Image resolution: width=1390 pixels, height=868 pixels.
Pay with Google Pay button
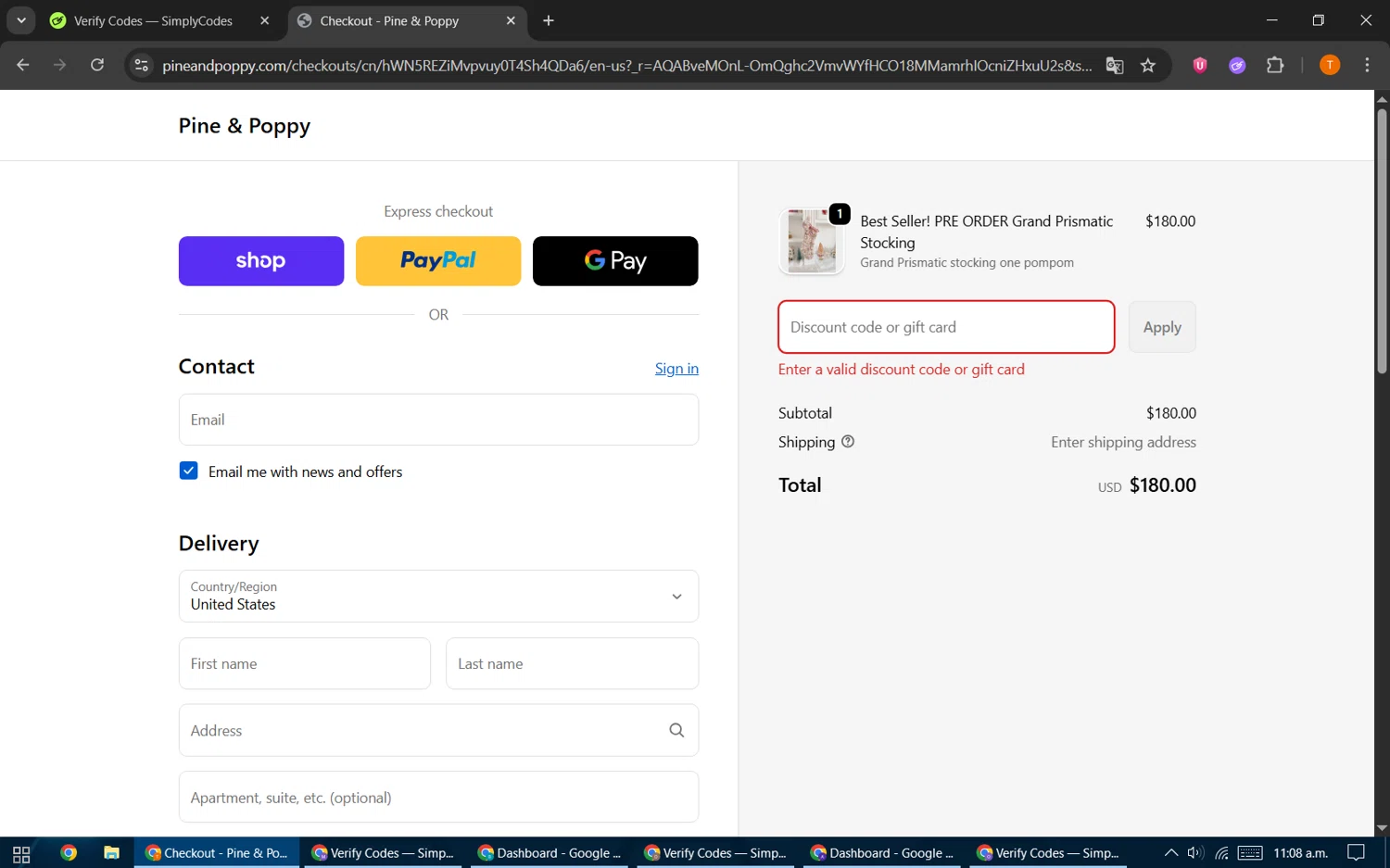(615, 261)
